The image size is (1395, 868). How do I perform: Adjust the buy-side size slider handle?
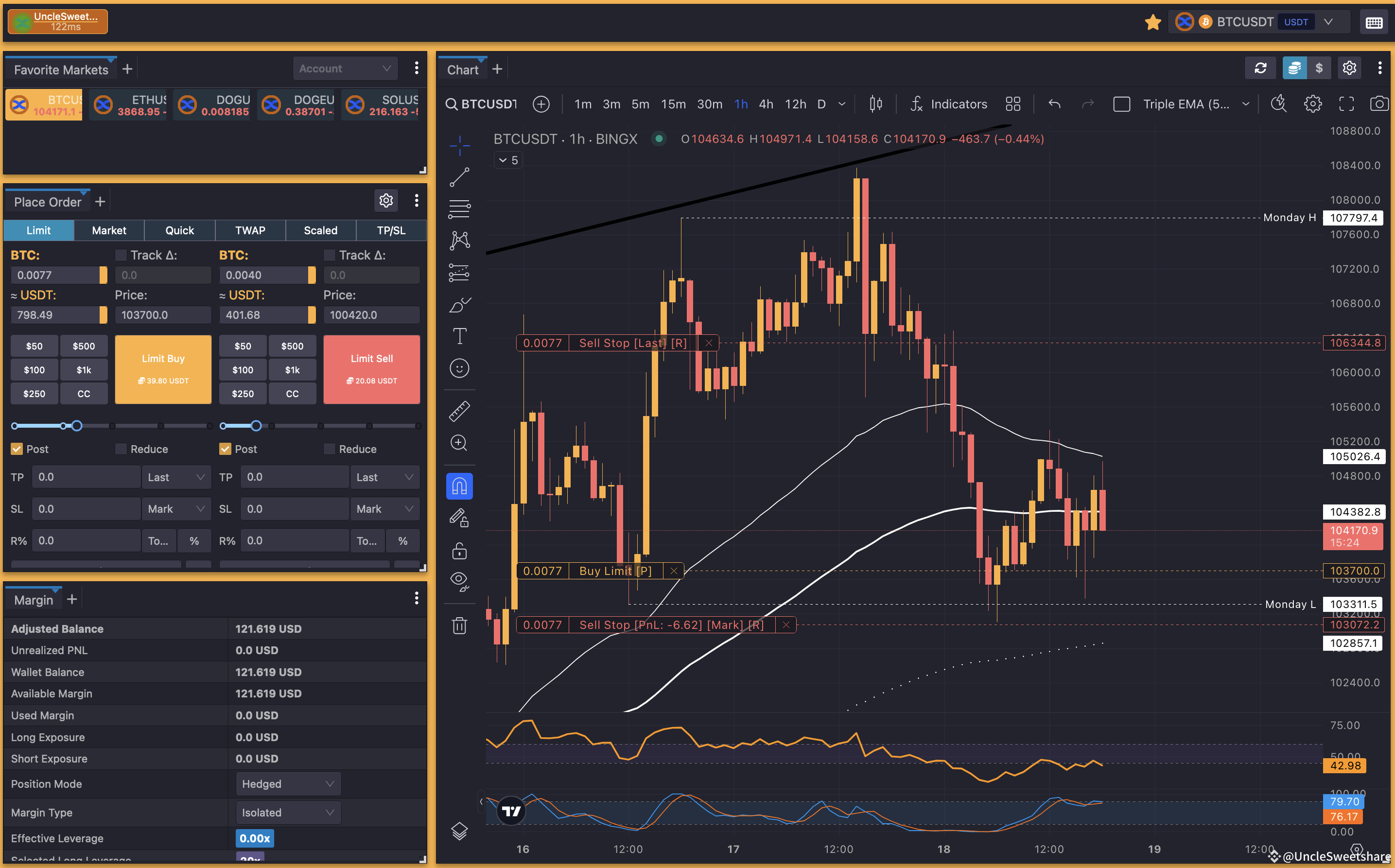click(x=76, y=425)
